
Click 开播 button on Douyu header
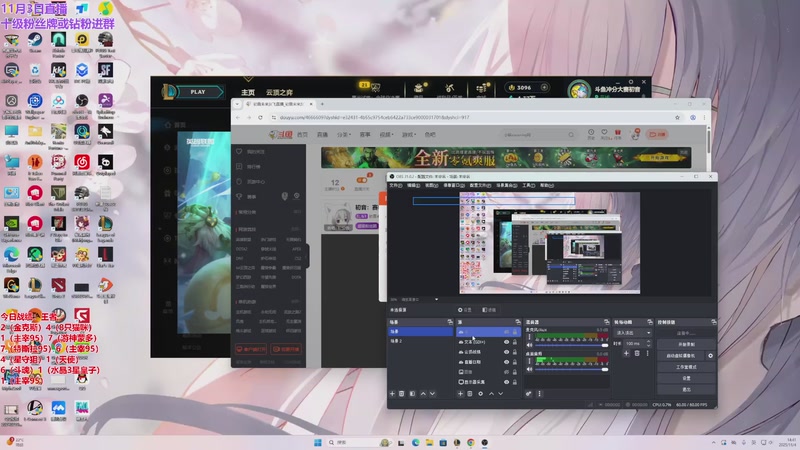(658, 135)
